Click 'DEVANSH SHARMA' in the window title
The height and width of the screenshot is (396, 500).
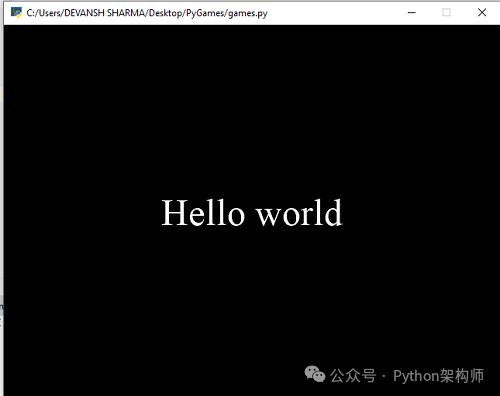(105, 13)
